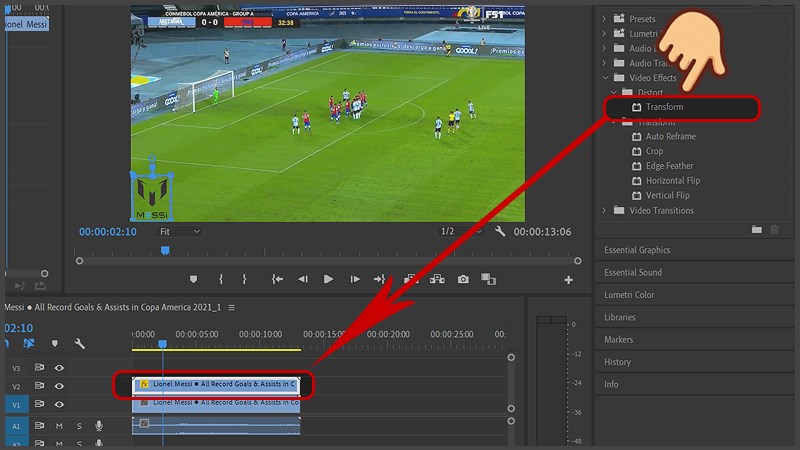The height and width of the screenshot is (450, 800).
Task: Click the Messi logo graphic in Program monitor
Action: point(152,196)
